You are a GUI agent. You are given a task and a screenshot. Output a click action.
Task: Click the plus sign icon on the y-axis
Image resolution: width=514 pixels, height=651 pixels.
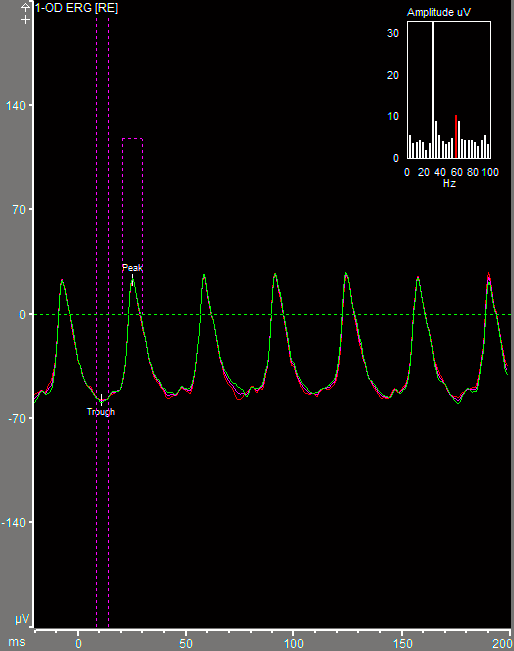(x=26, y=20)
